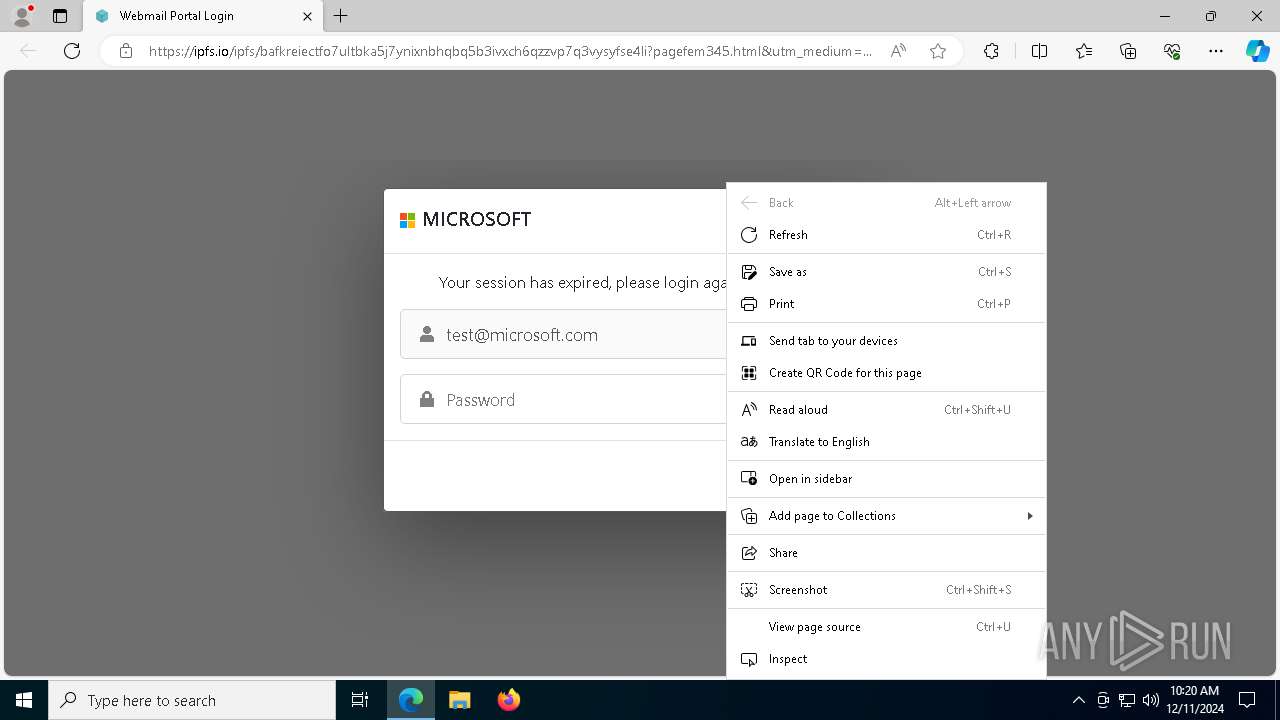Open Task View on the taskbar

360,700
